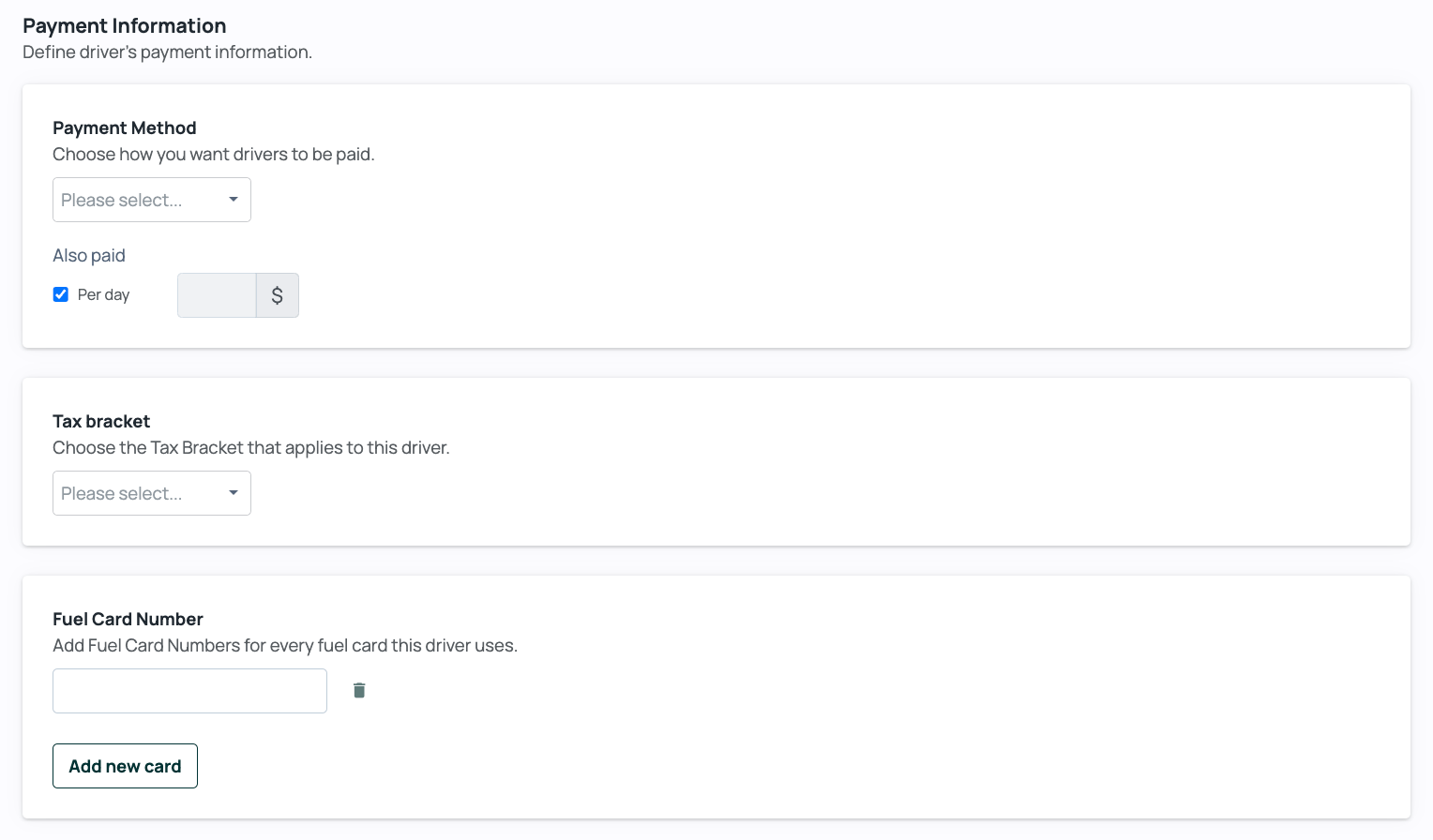Click the Tax bracket section title

[x=101, y=422]
